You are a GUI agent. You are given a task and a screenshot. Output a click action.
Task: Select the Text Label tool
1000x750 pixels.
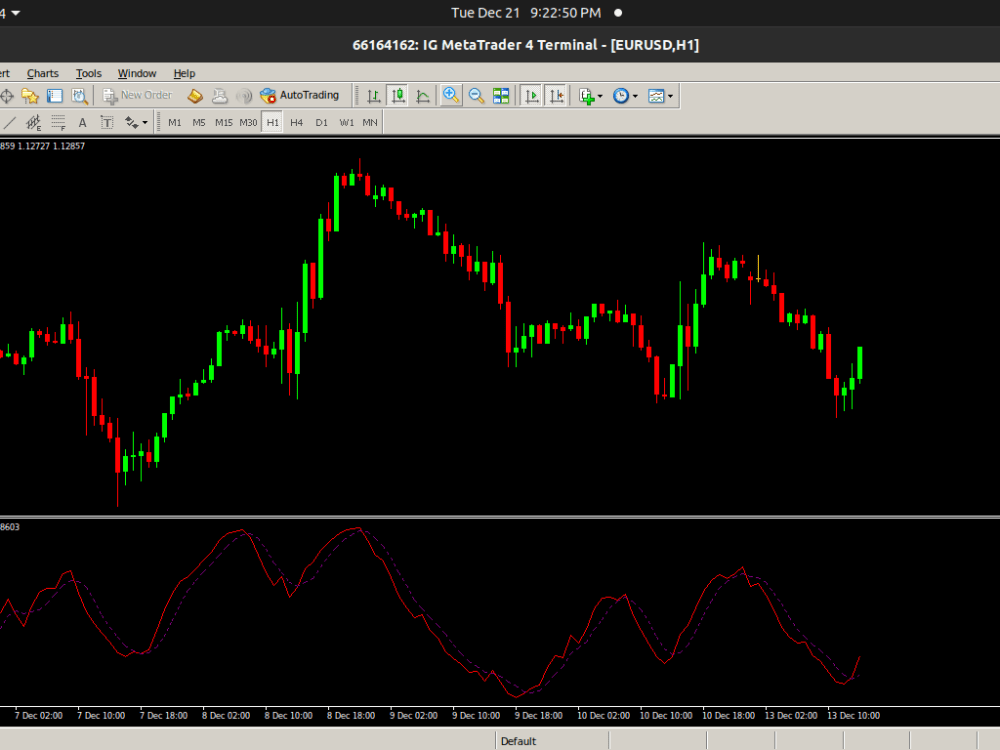(x=107, y=122)
